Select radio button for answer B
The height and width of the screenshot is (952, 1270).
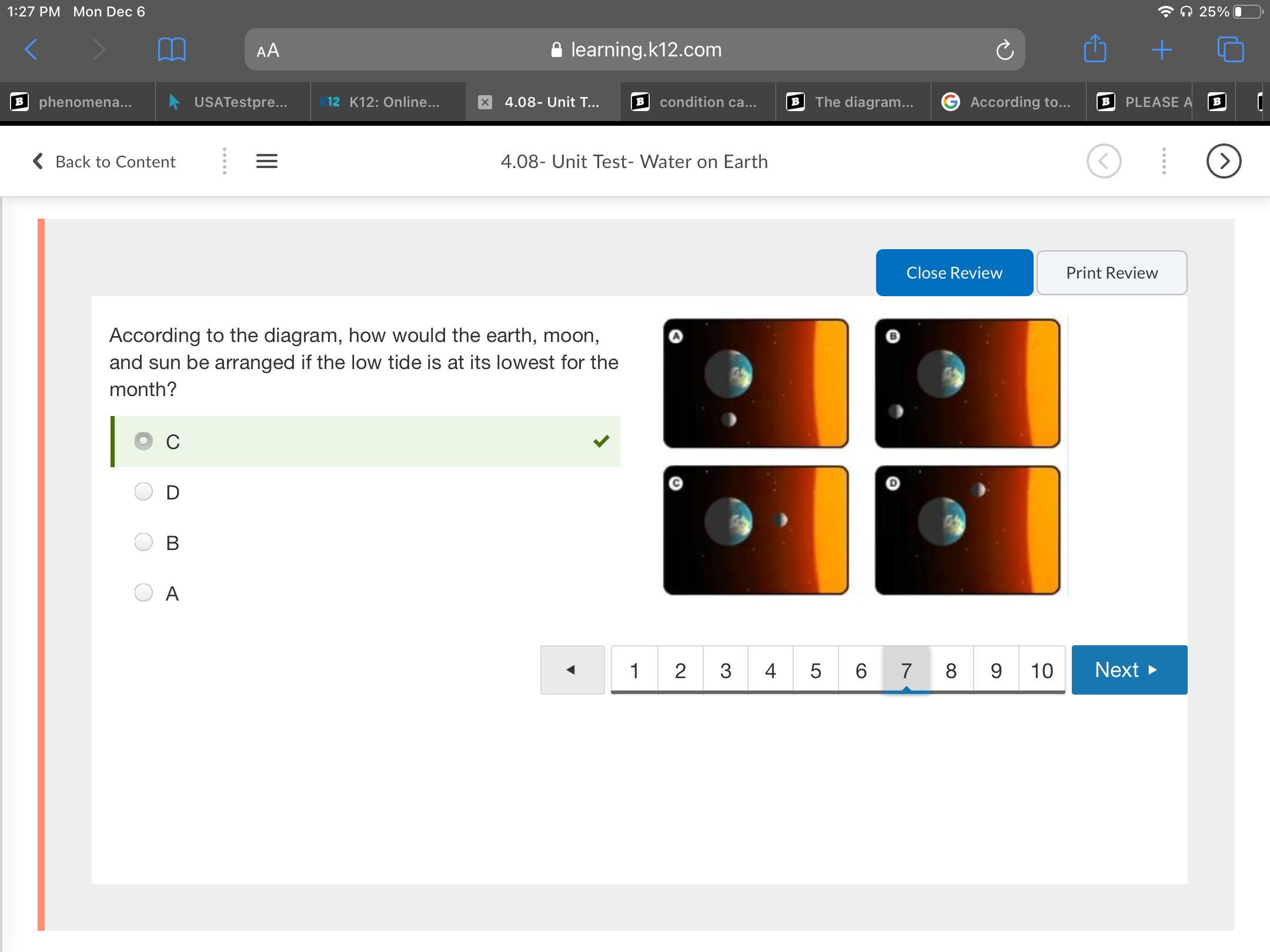pyautogui.click(x=143, y=542)
